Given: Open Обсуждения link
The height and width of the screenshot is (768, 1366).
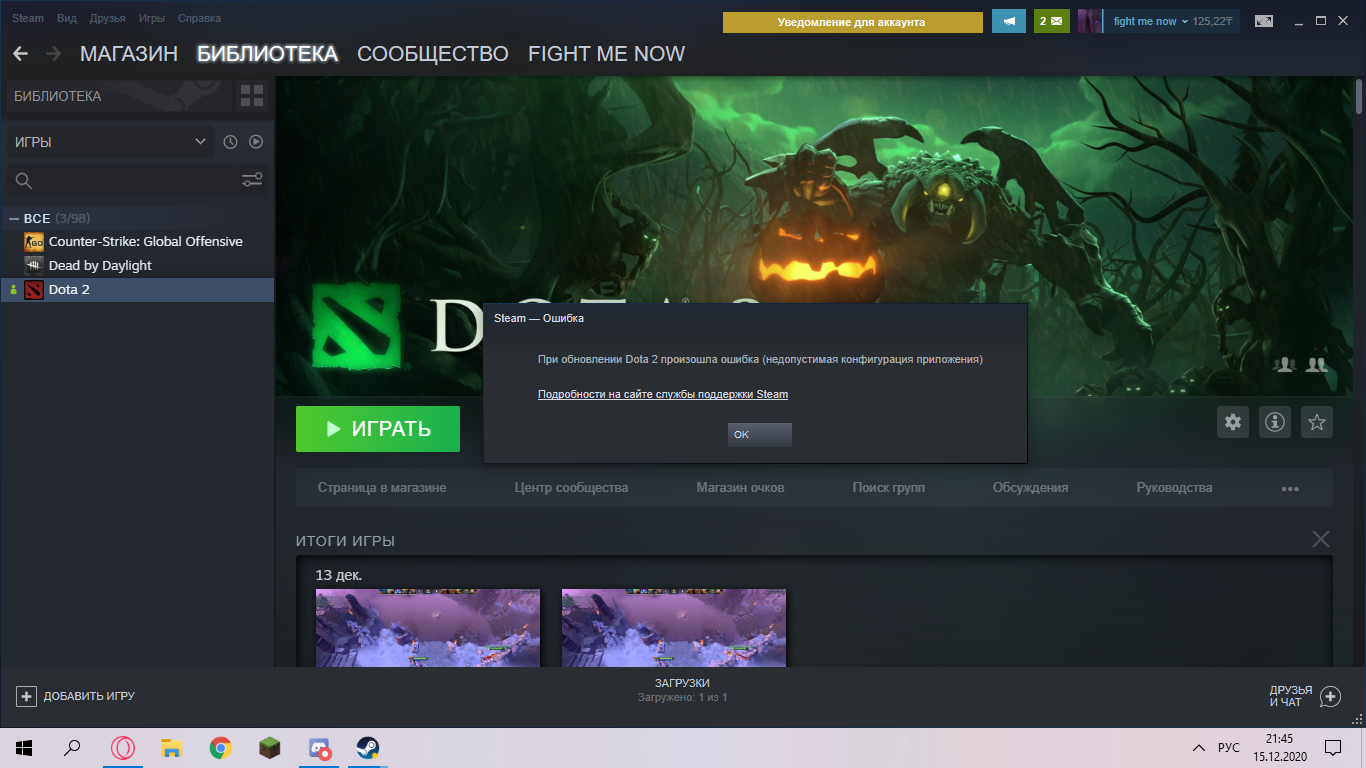Looking at the screenshot, I should click(x=1030, y=488).
